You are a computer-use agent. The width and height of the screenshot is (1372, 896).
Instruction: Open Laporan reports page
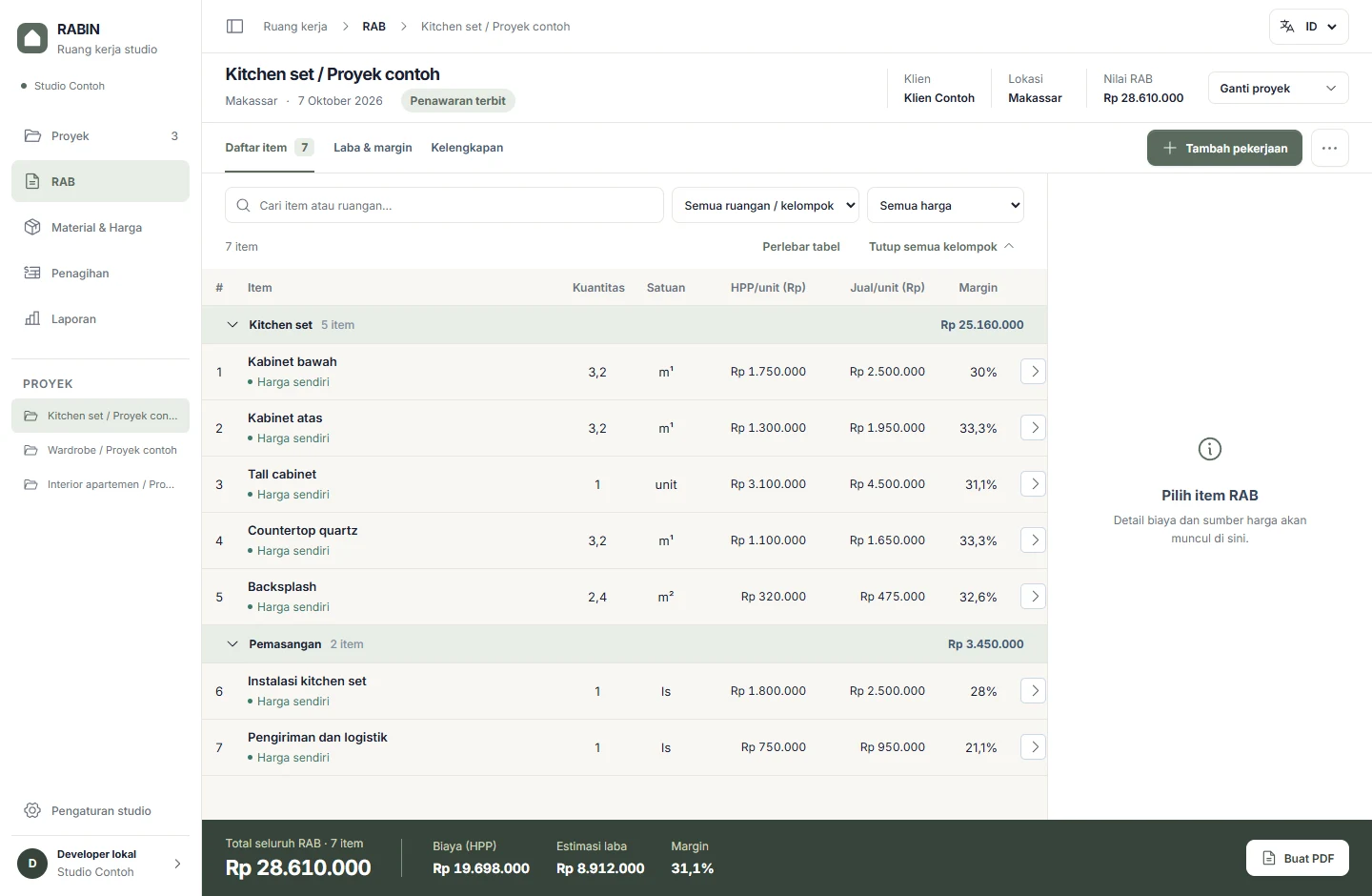100,319
